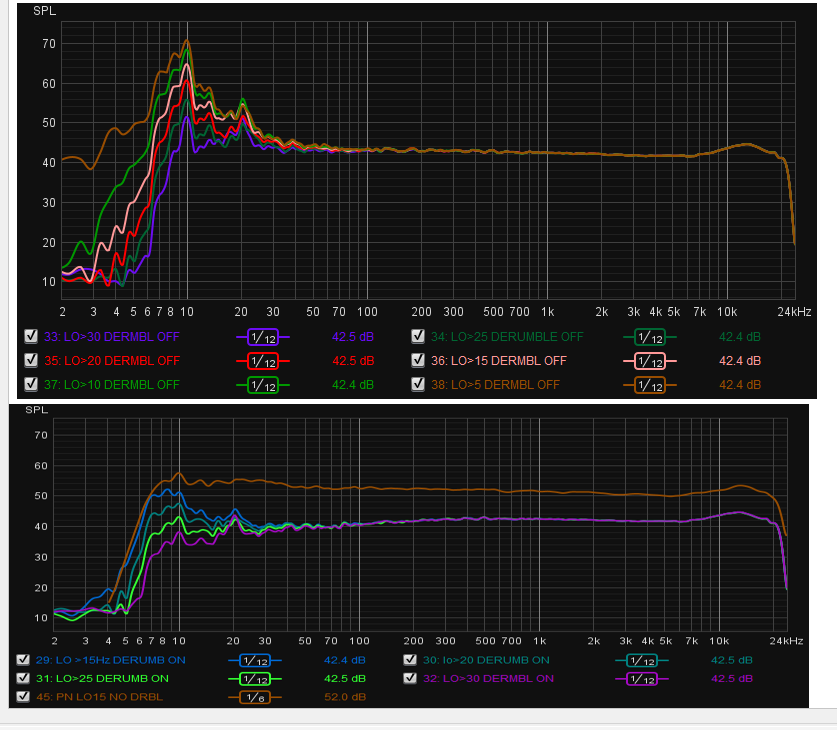Click the label "38: LO>5 DERMBL OFF"
Screen dimensions: 837x730
pos(495,385)
